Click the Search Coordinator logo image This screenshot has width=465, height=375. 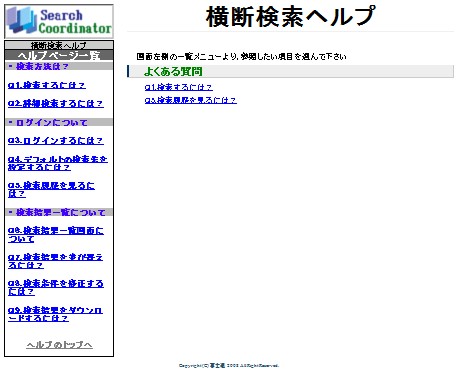tap(59, 21)
